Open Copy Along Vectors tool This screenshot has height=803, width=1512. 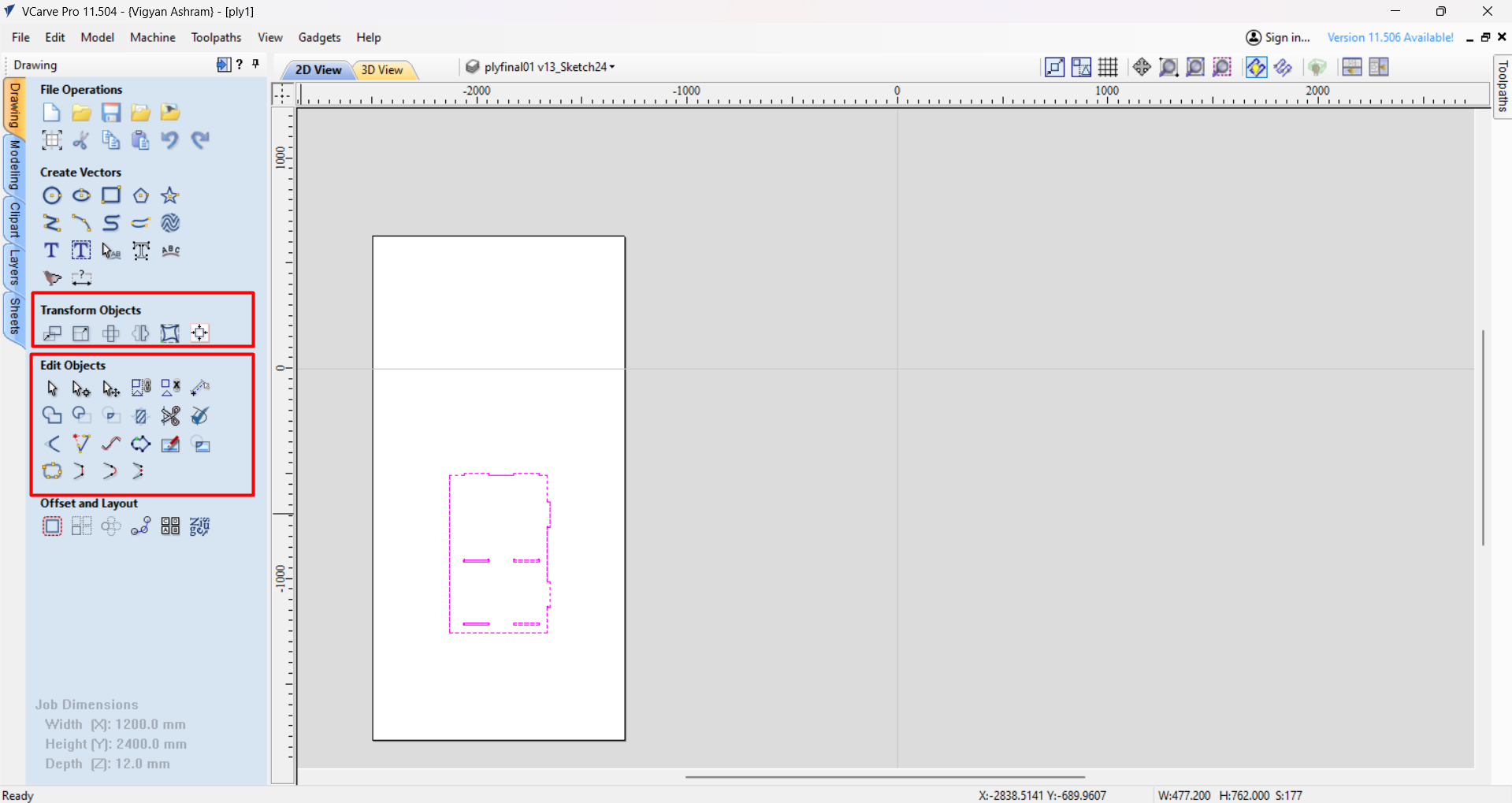(x=140, y=526)
